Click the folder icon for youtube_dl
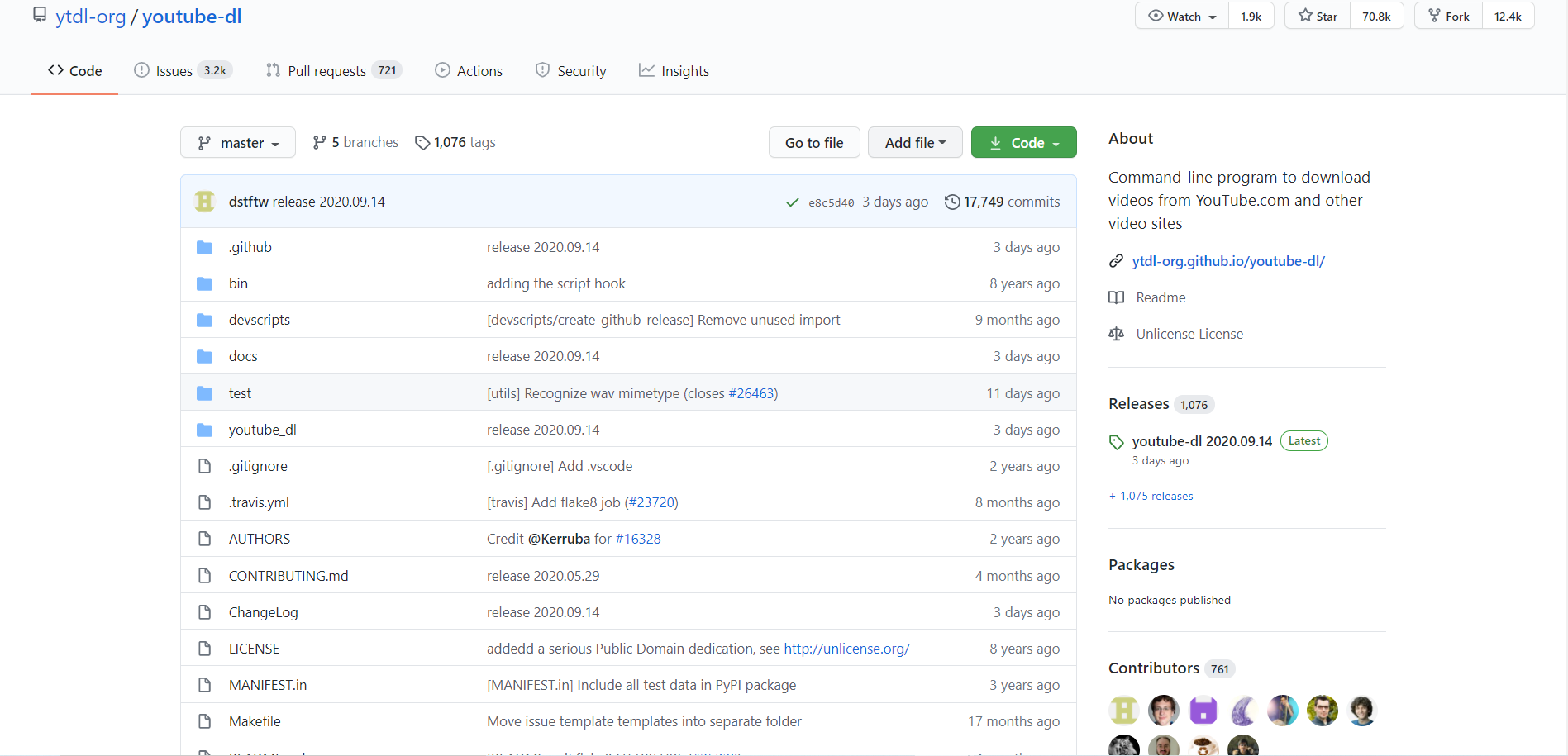Viewport: 1568px width, 756px height. click(204, 430)
